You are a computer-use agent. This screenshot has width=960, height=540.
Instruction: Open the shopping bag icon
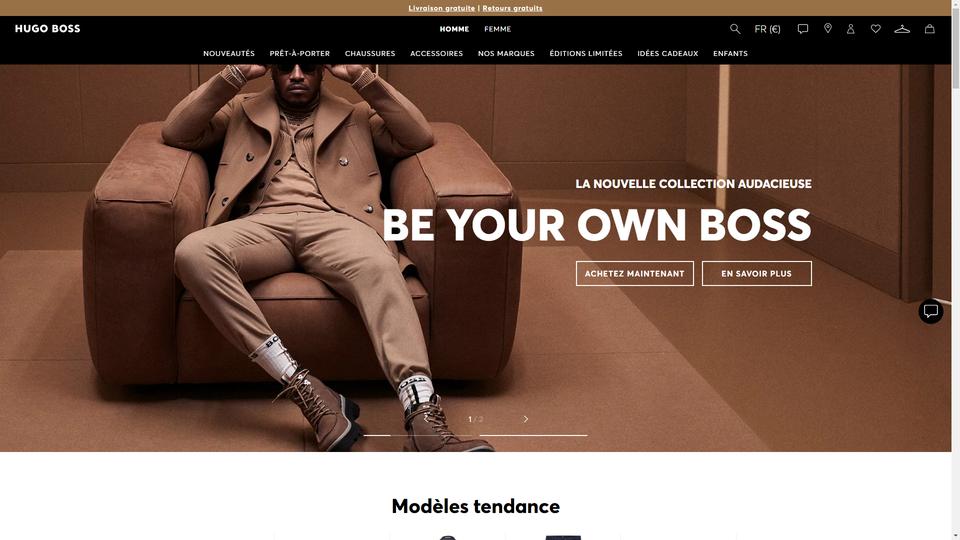[x=929, y=29]
